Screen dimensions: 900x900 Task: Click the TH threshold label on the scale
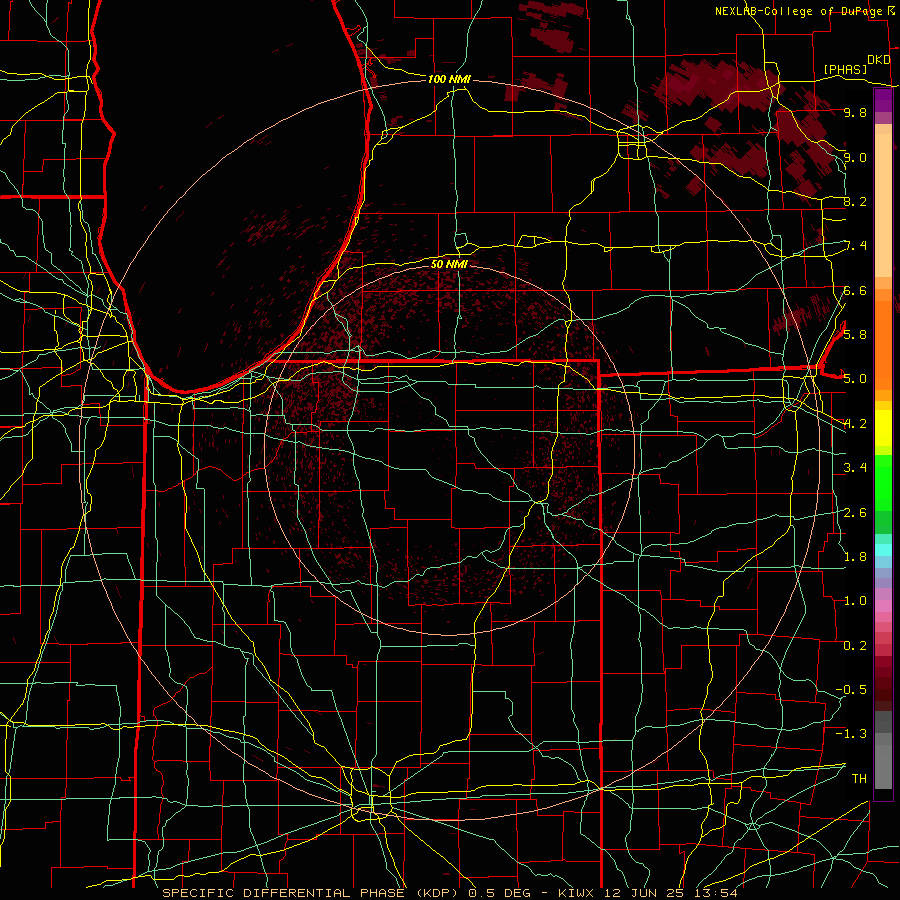(x=859, y=779)
